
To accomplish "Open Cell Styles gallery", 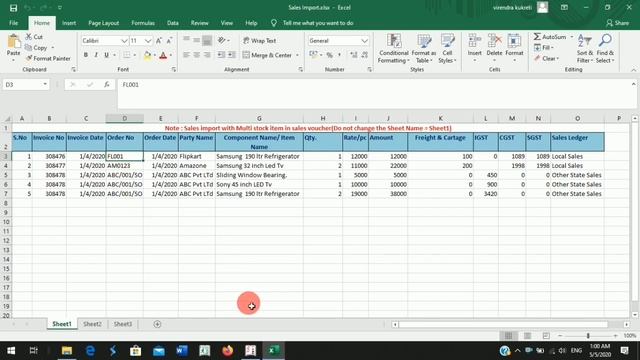I will point(447,49).
